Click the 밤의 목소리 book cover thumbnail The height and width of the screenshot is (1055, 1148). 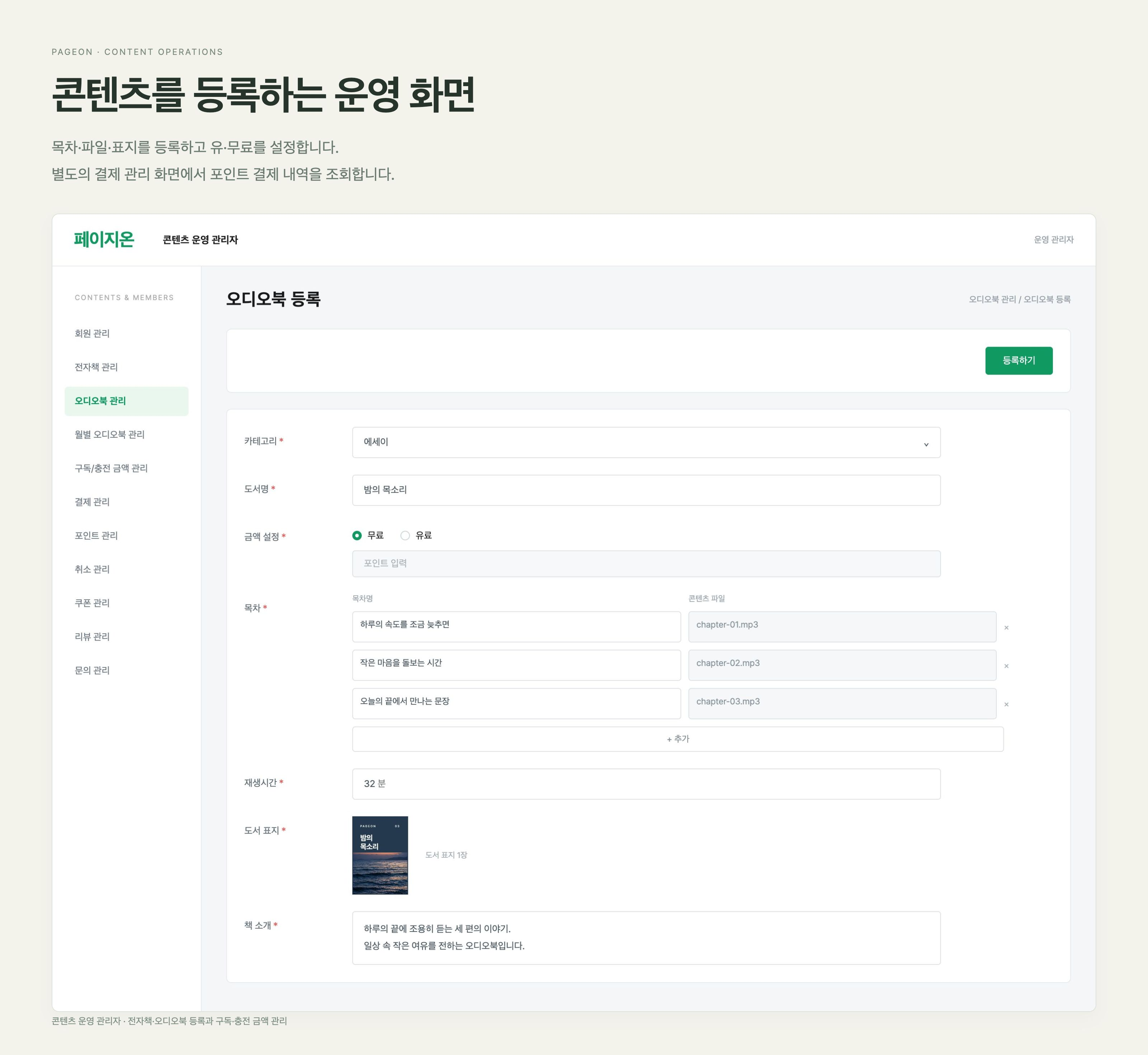pos(380,855)
